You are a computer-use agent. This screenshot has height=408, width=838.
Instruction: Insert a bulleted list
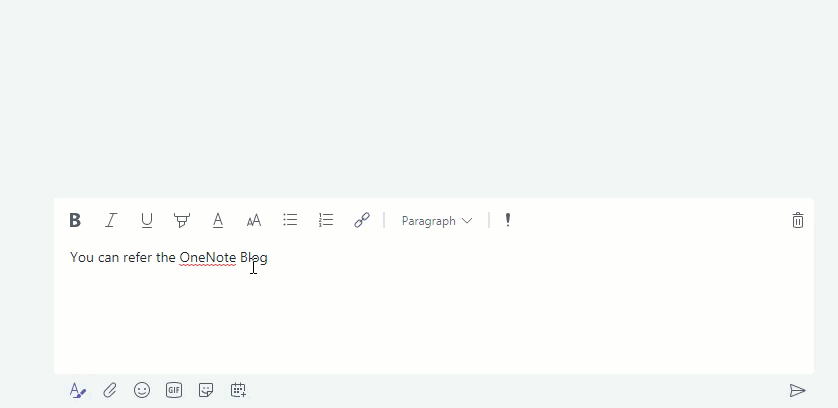[290, 221]
